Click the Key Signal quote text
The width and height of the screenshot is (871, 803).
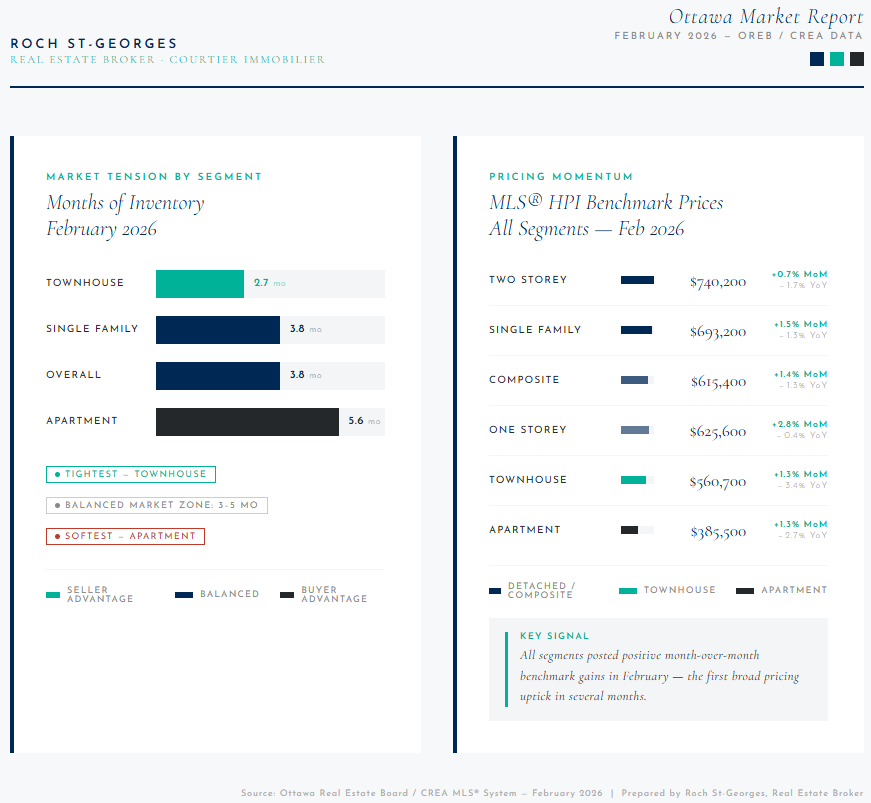(659, 676)
